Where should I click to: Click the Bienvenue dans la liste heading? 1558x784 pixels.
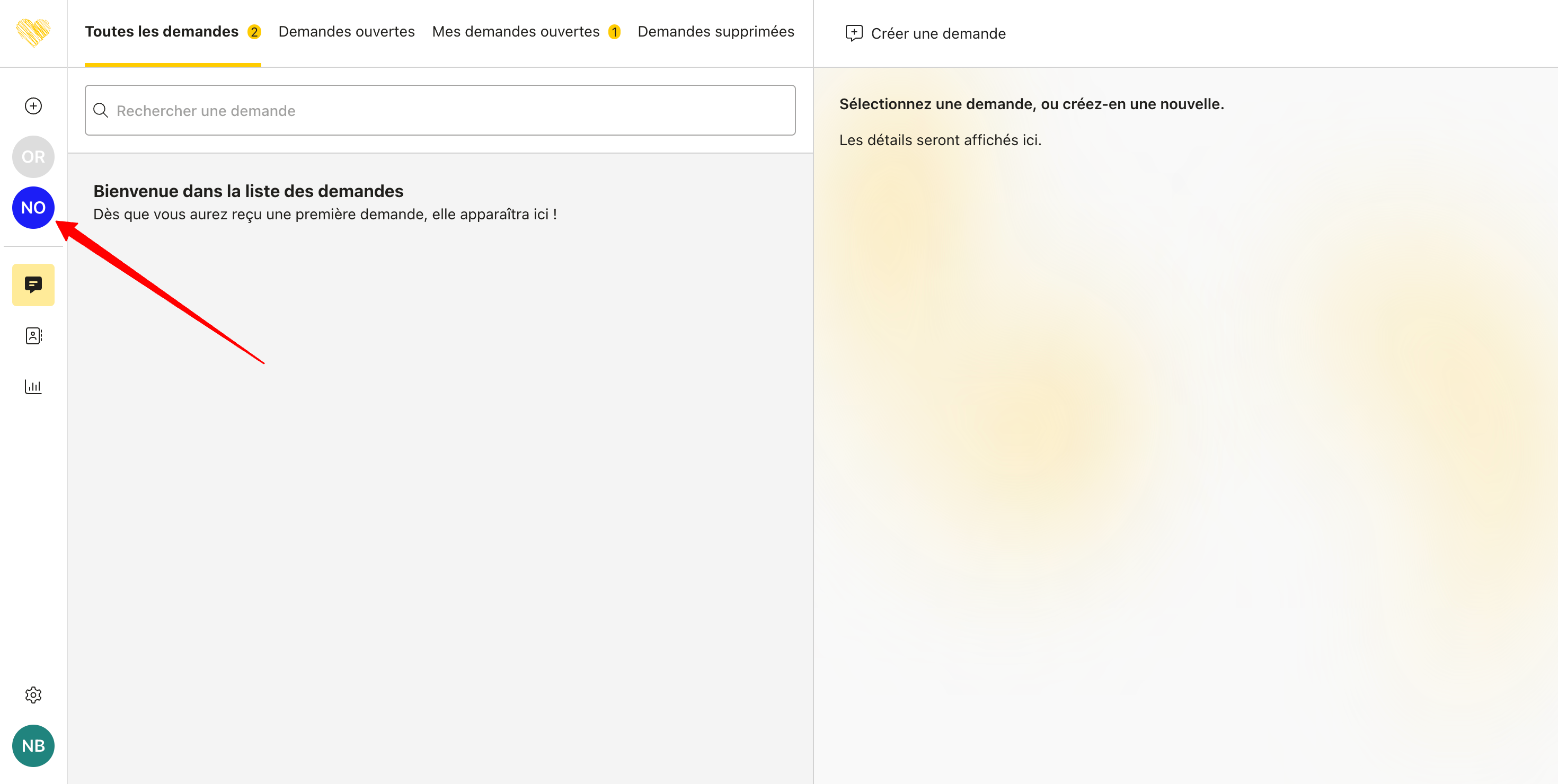coord(248,191)
